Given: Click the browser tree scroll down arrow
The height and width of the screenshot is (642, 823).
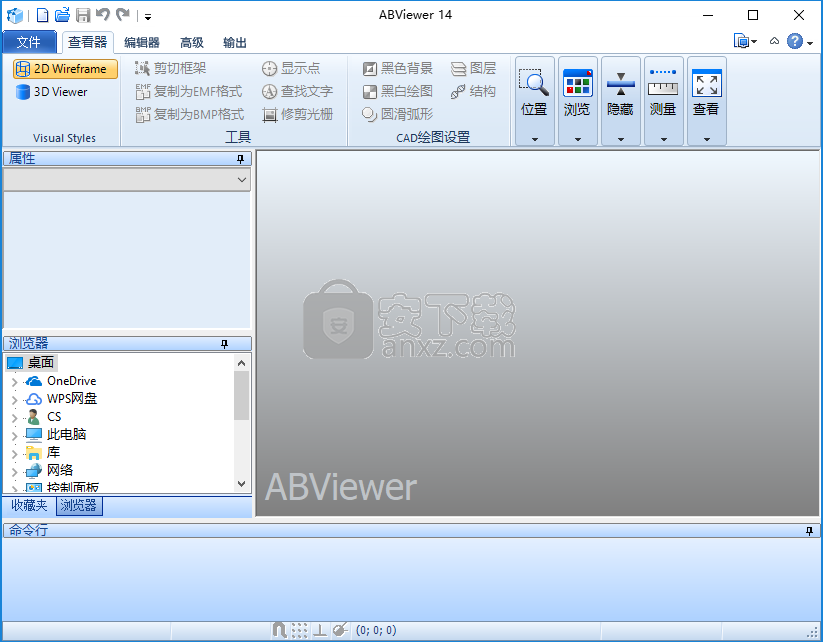Looking at the screenshot, I should 241,483.
